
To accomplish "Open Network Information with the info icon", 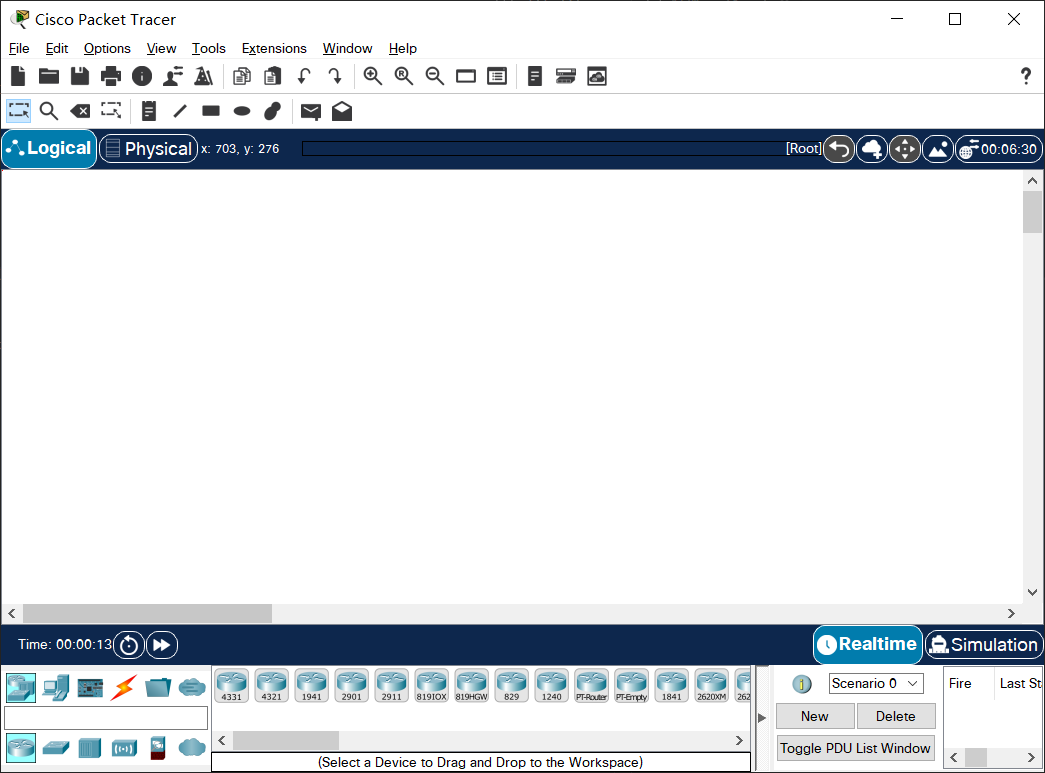I will click(x=142, y=76).
